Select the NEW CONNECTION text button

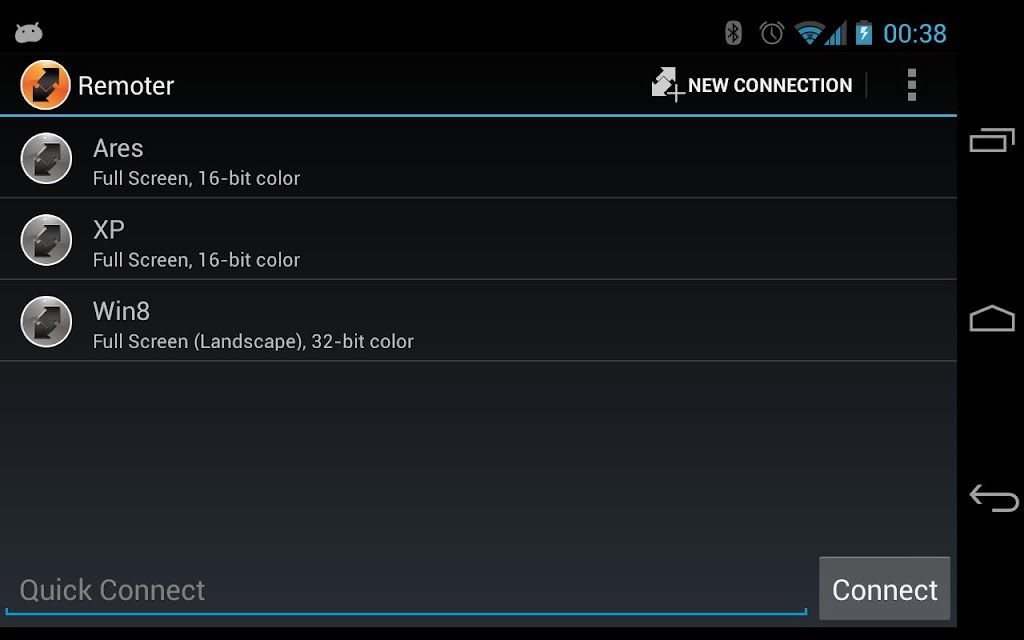770,86
